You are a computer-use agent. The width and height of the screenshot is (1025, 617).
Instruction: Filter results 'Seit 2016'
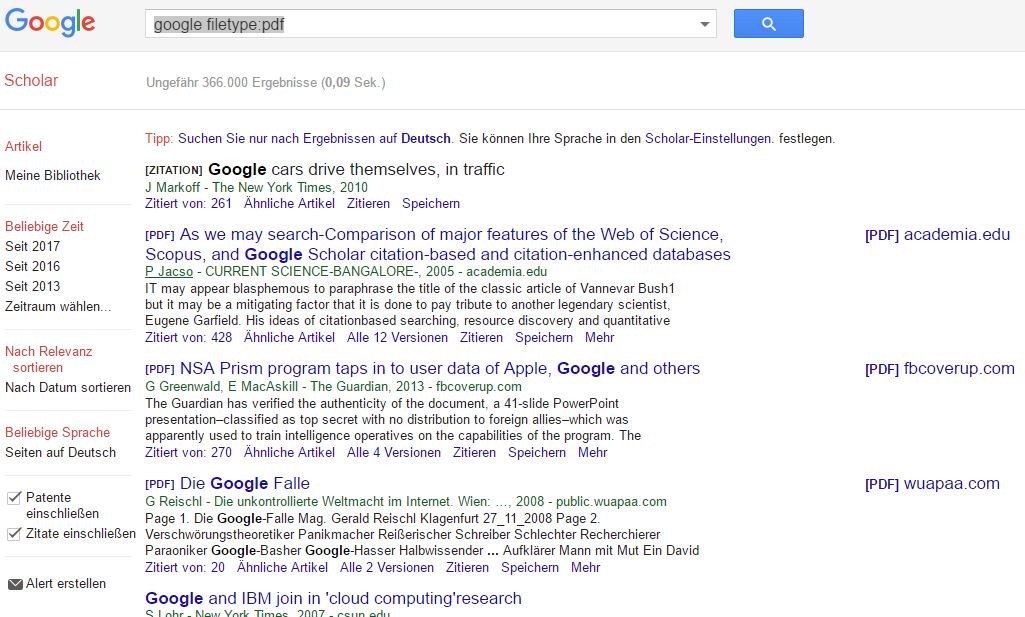tap(33, 267)
